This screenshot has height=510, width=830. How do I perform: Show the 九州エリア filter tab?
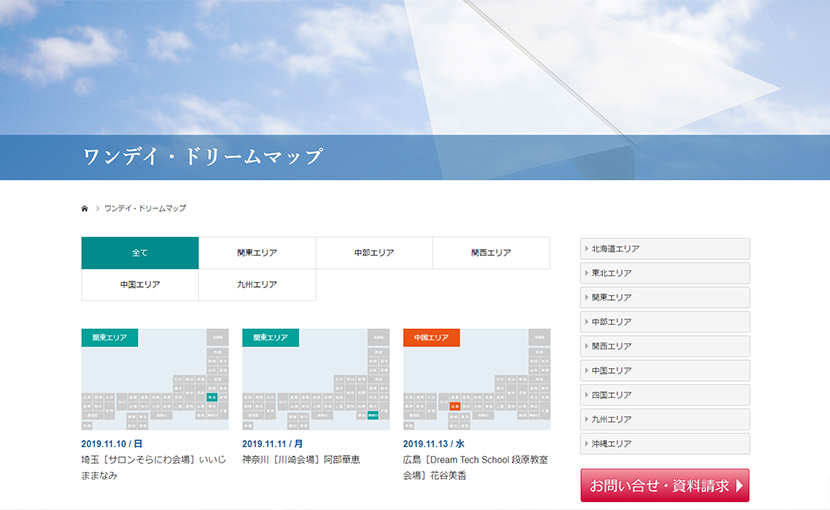[x=257, y=285]
